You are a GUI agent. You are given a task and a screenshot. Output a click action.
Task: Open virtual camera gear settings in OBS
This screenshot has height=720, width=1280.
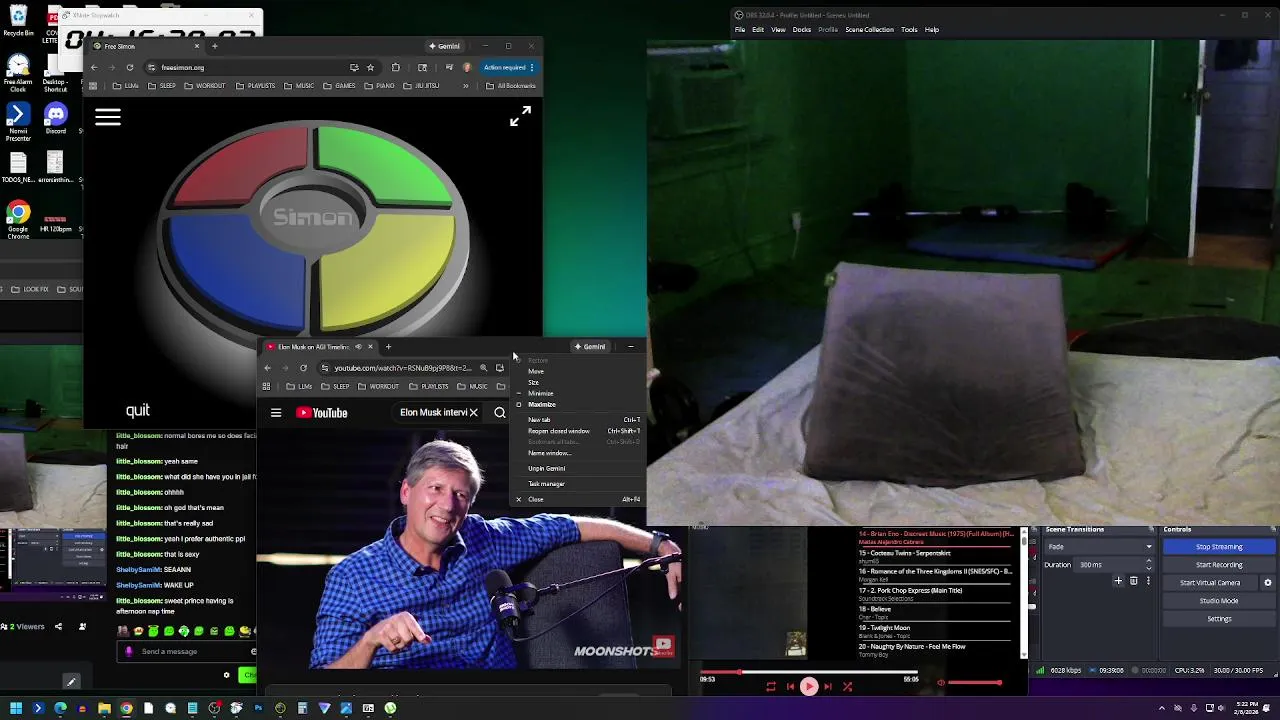pyautogui.click(x=1268, y=583)
